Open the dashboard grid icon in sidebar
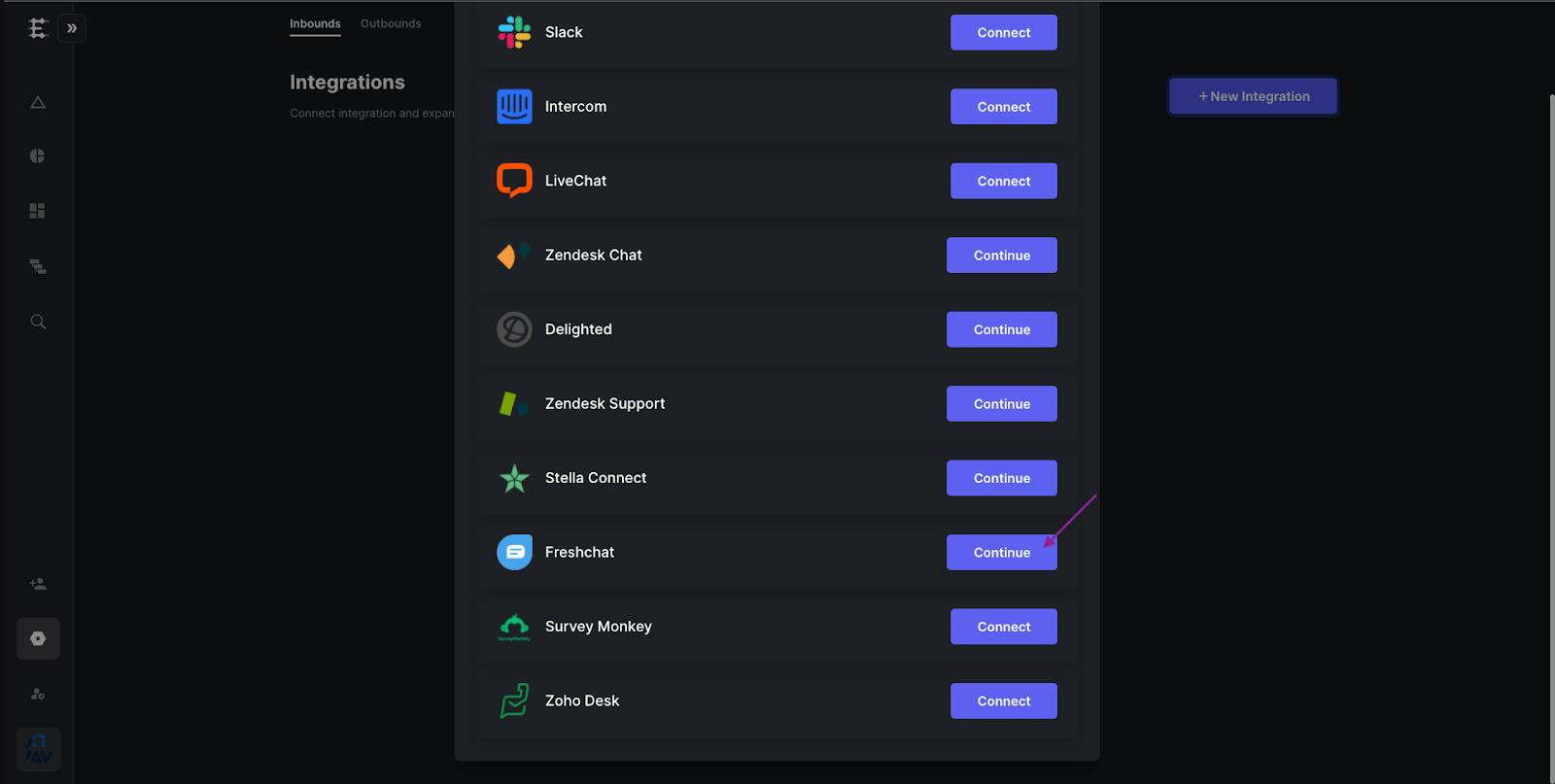The height and width of the screenshot is (784, 1555). (38, 211)
